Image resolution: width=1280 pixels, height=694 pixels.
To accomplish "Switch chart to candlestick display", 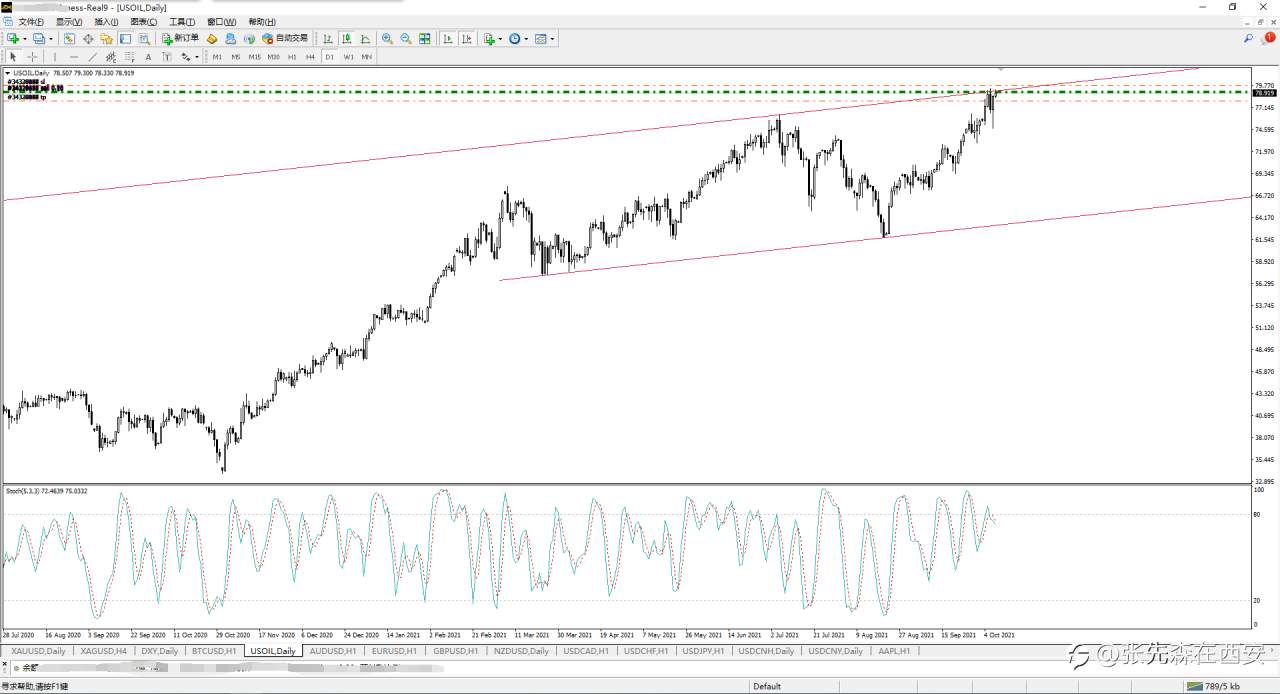I will tap(346, 39).
